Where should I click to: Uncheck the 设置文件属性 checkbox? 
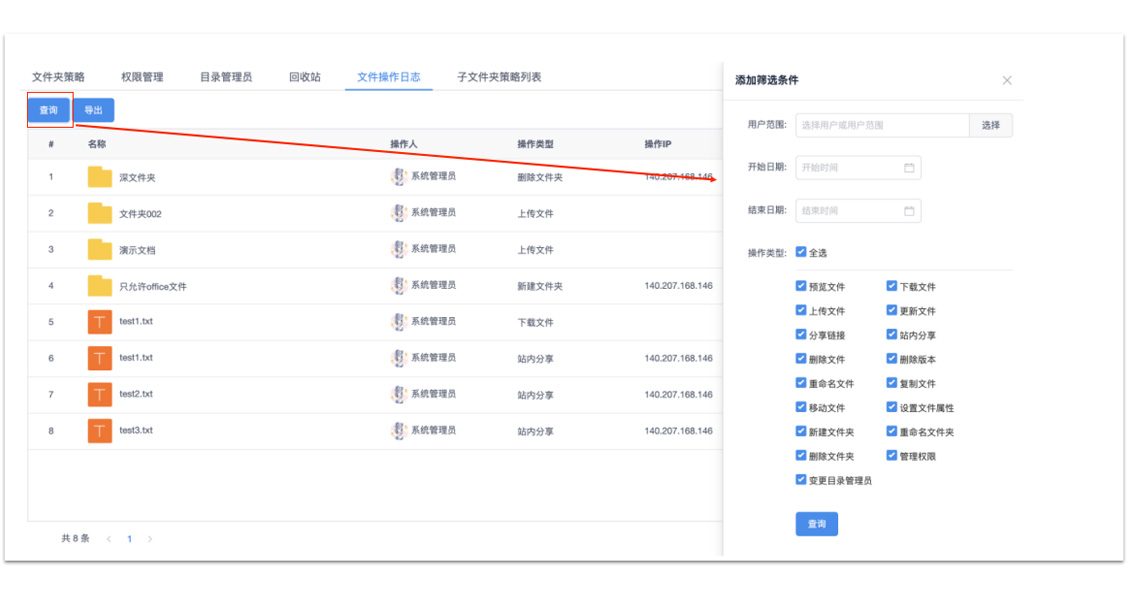coord(892,407)
